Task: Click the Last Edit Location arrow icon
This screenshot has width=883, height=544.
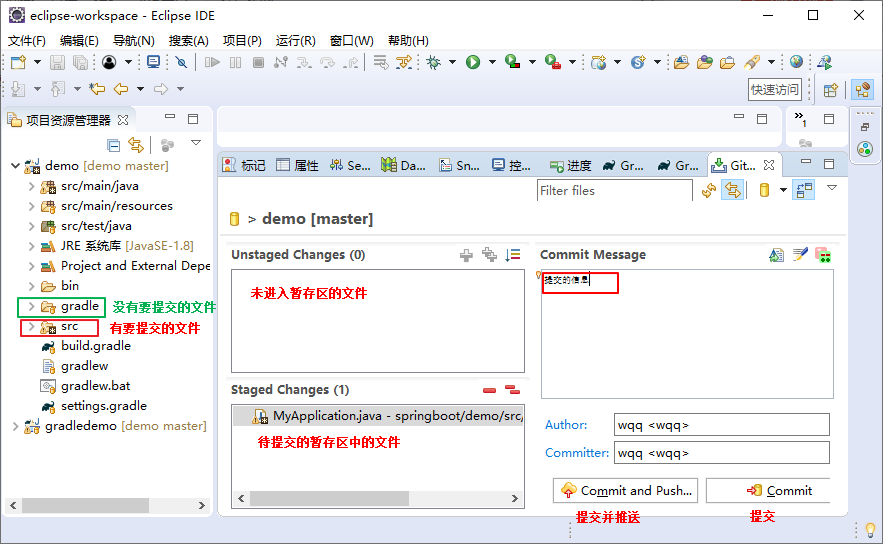Action: 97,89
